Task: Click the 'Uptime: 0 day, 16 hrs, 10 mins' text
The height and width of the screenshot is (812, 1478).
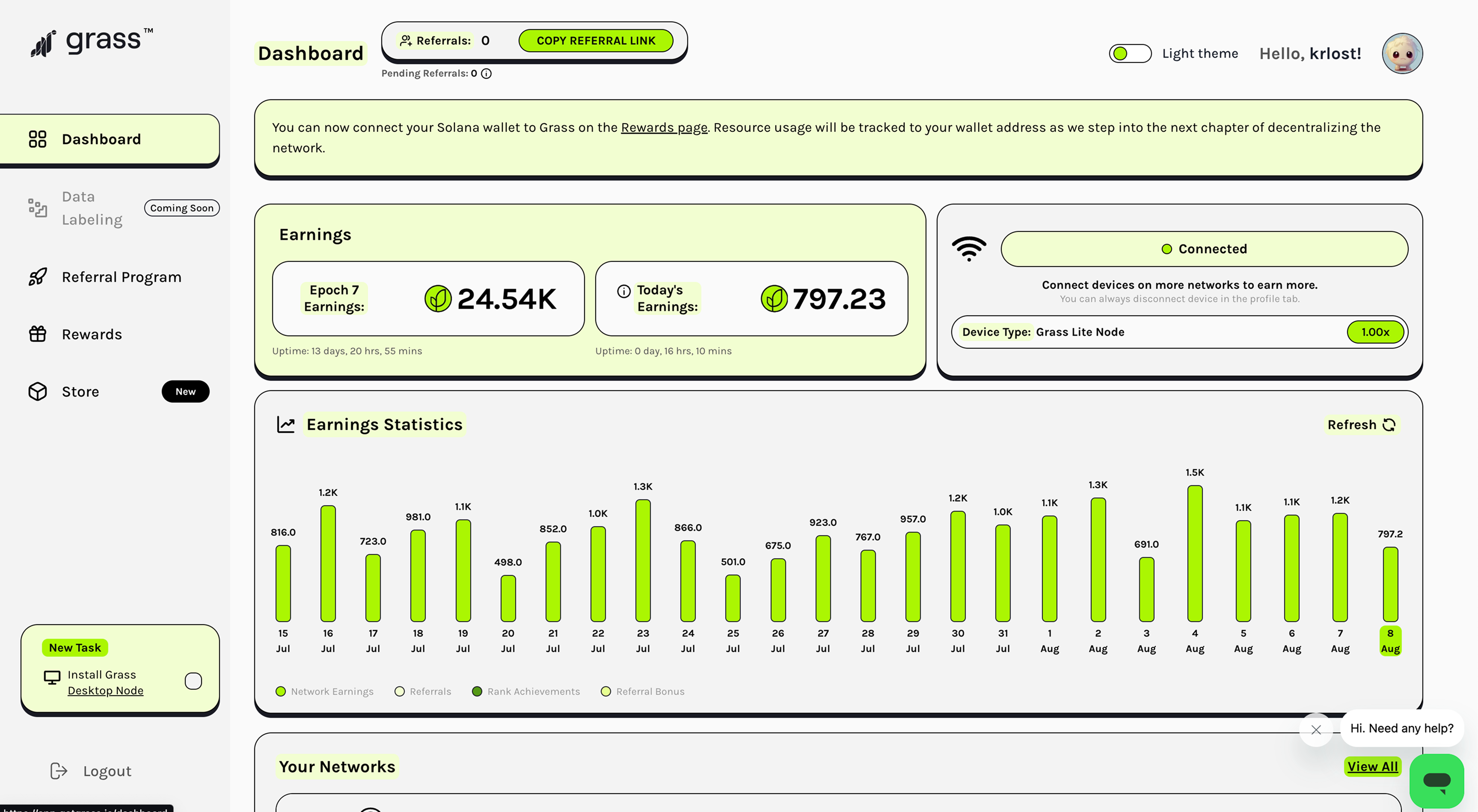Action: 663,351
